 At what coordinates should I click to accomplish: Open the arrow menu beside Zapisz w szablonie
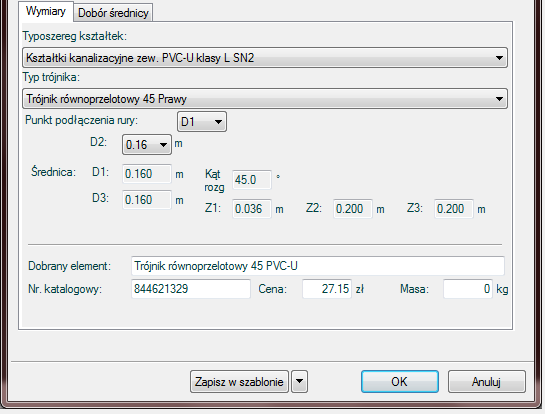(299, 382)
